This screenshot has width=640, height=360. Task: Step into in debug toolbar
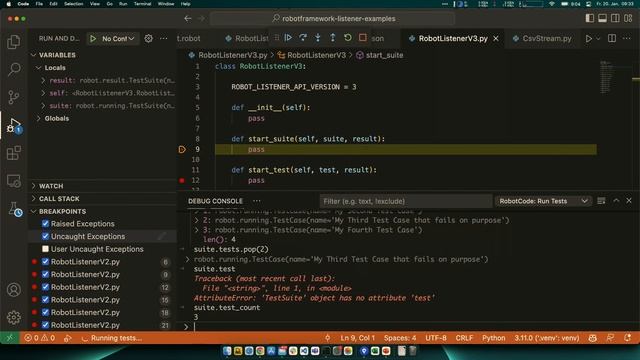coord(318,38)
